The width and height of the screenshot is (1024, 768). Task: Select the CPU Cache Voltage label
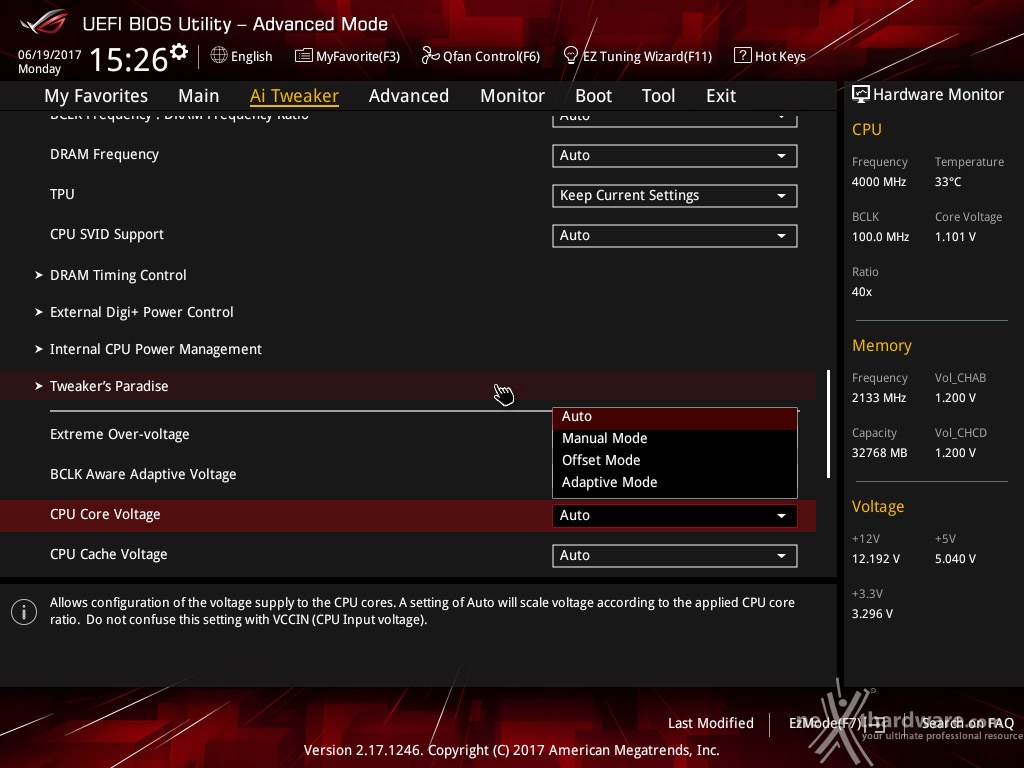(x=108, y=554)
